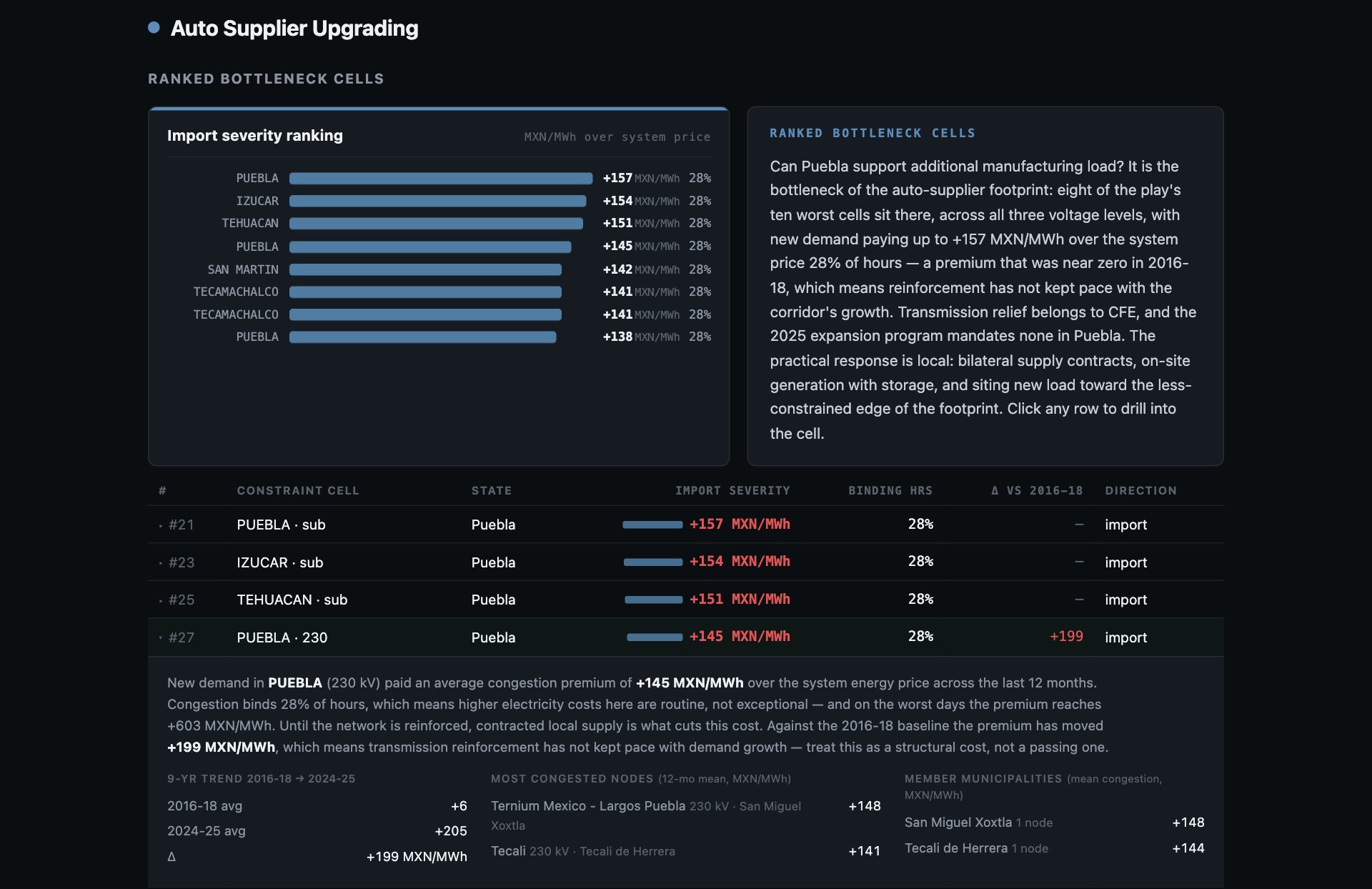Click the CONSTRAINT CELL column header
The width and height of the screenshot is (1372, 889).
coord(298,490)
